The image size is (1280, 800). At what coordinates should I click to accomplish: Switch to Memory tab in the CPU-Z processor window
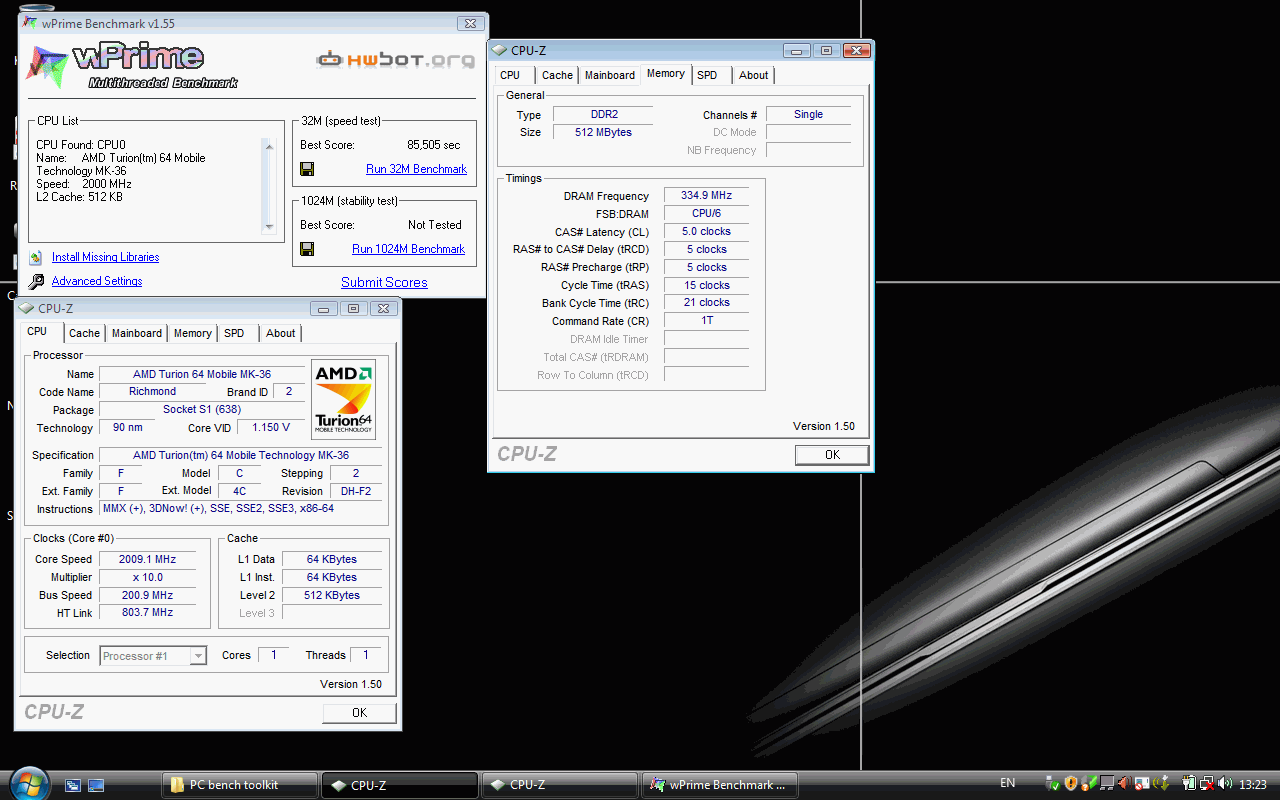pos(193,333)
